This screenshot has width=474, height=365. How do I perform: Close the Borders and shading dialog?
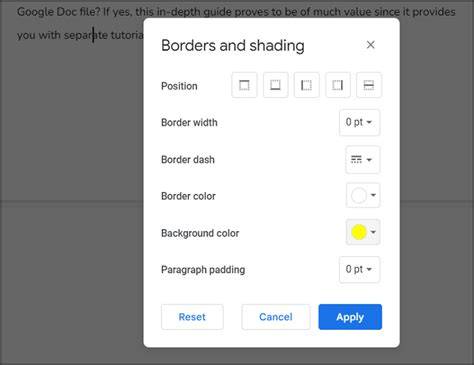pyautogui.click(x=370, y=45)
